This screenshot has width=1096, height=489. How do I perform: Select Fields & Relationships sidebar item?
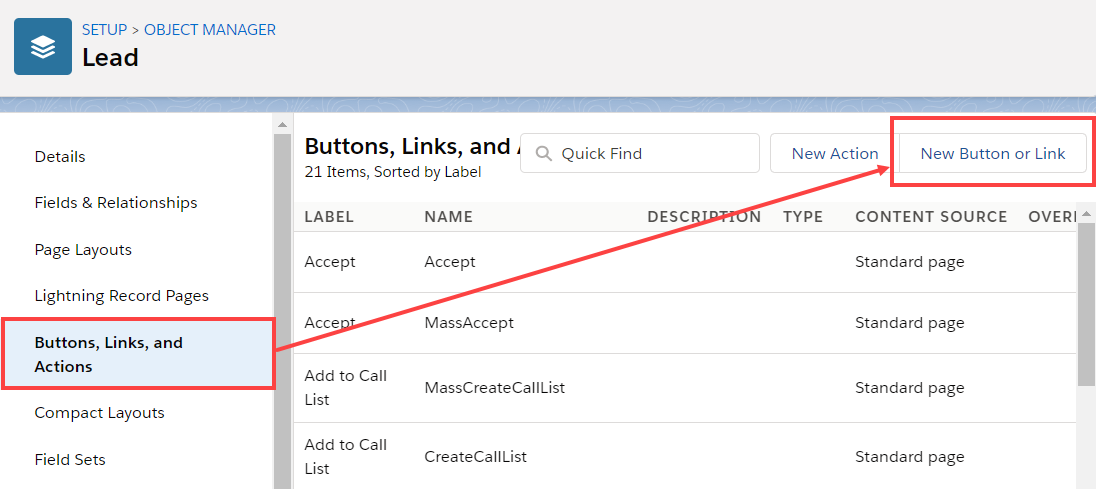pos(116,203)
